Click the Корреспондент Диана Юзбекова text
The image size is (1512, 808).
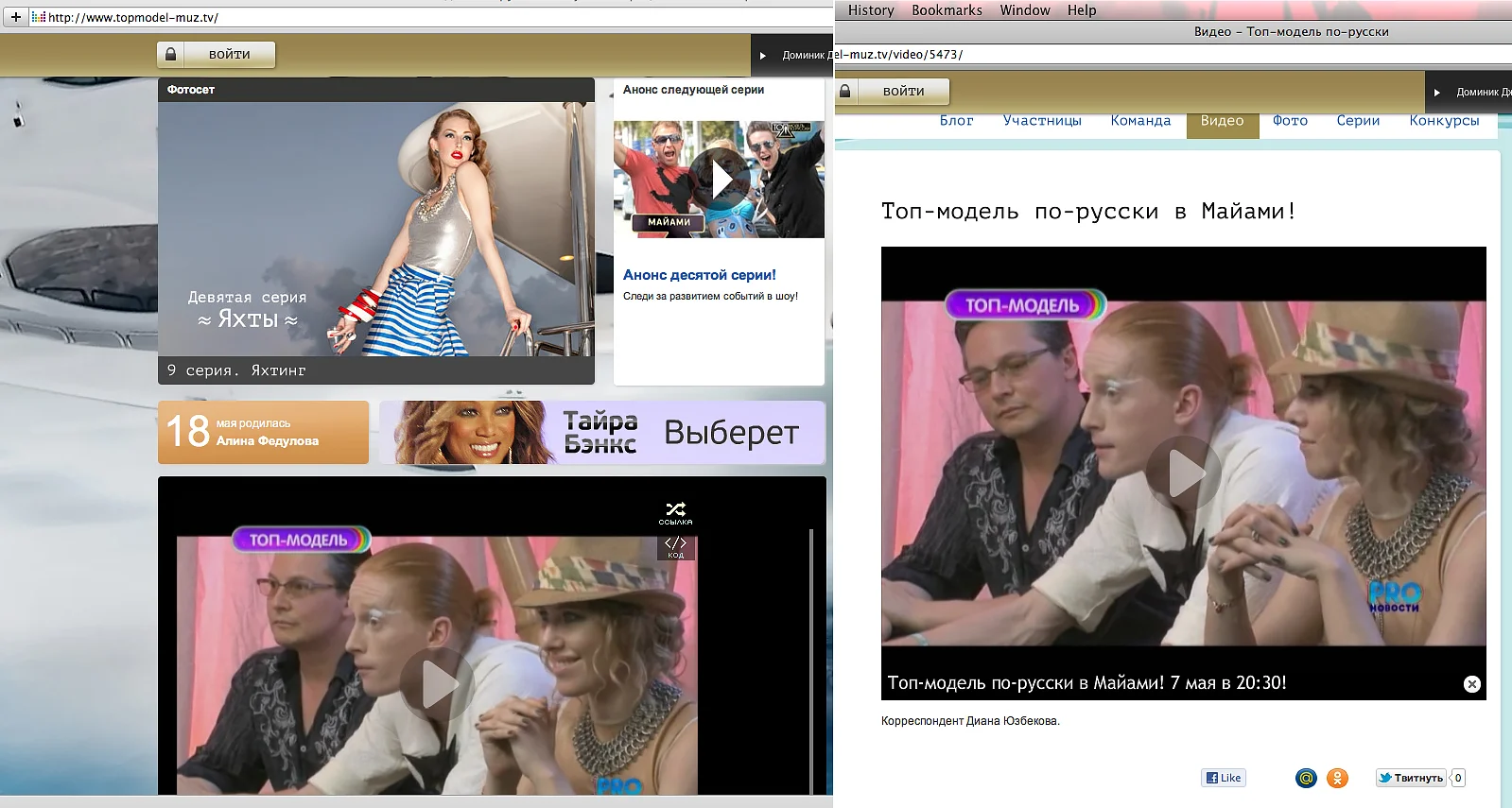click(970, 721)
